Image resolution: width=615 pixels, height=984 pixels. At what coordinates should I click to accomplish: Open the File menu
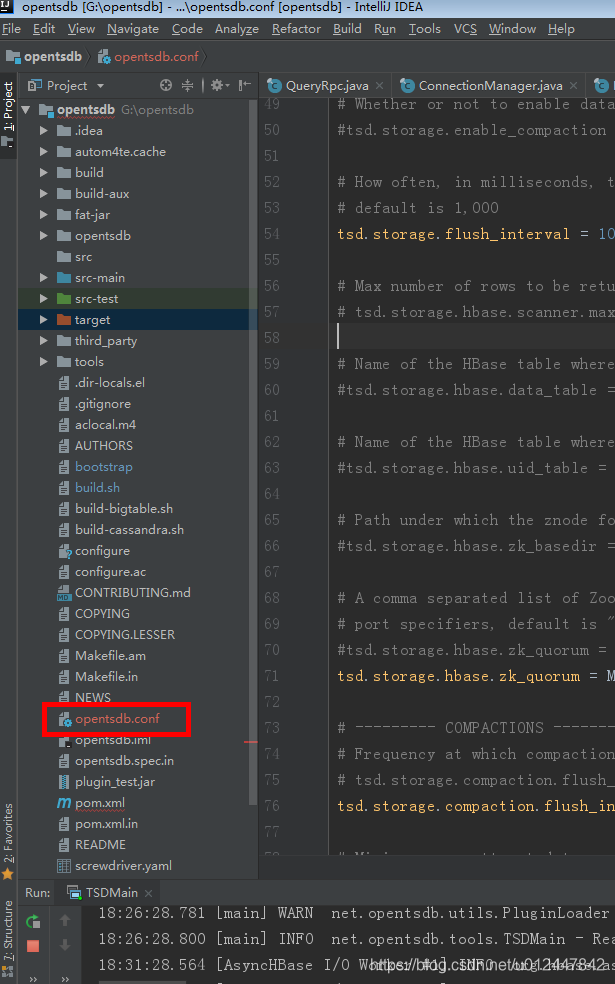[x=11, y=29]
